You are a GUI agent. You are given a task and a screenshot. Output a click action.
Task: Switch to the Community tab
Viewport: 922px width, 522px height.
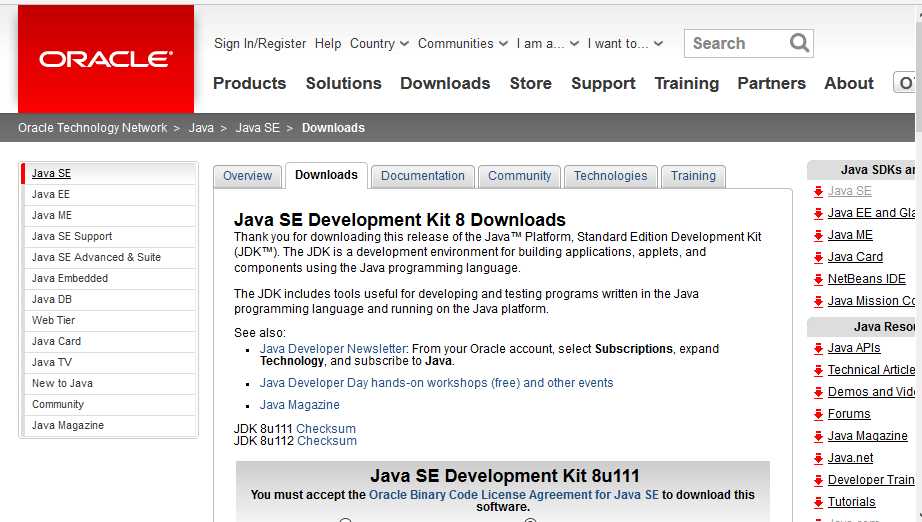click(x=520, y=176)
